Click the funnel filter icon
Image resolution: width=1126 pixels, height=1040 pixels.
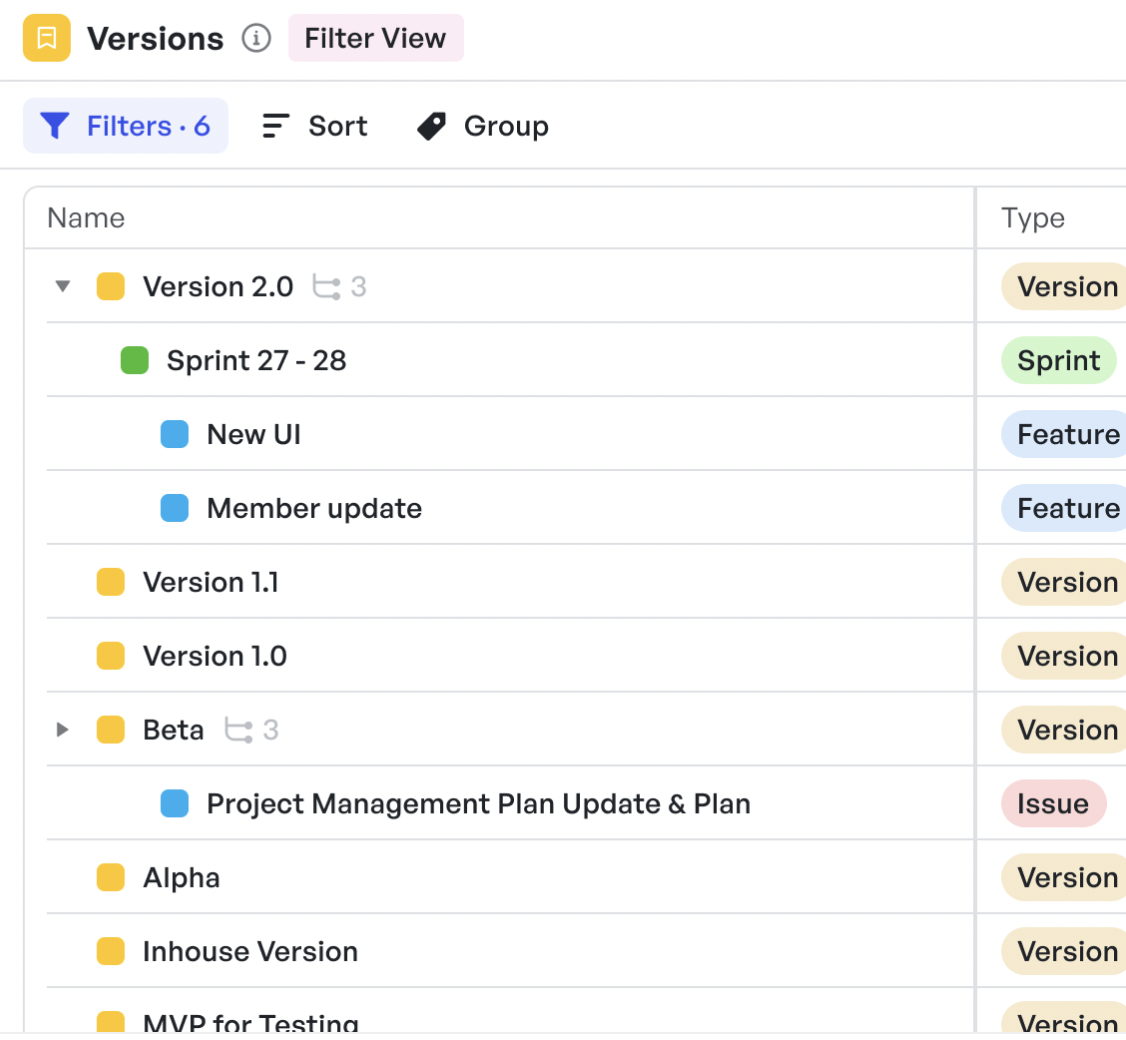pos(55,126)
